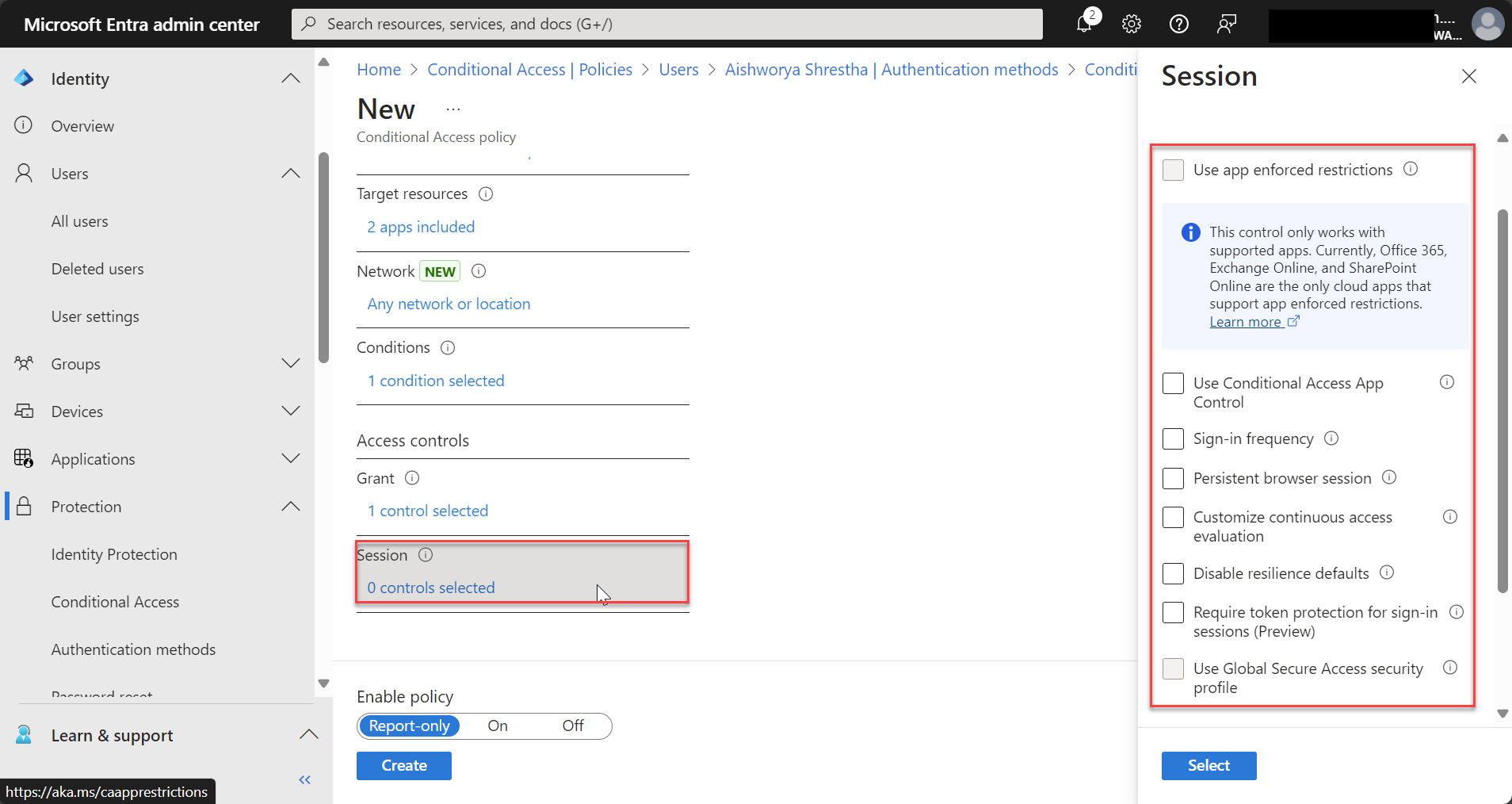This screenshot has width=1512, height=804.
Task: Show info for app enforced restrictions
Action: pyautogui.click(x=1411, y=169)
